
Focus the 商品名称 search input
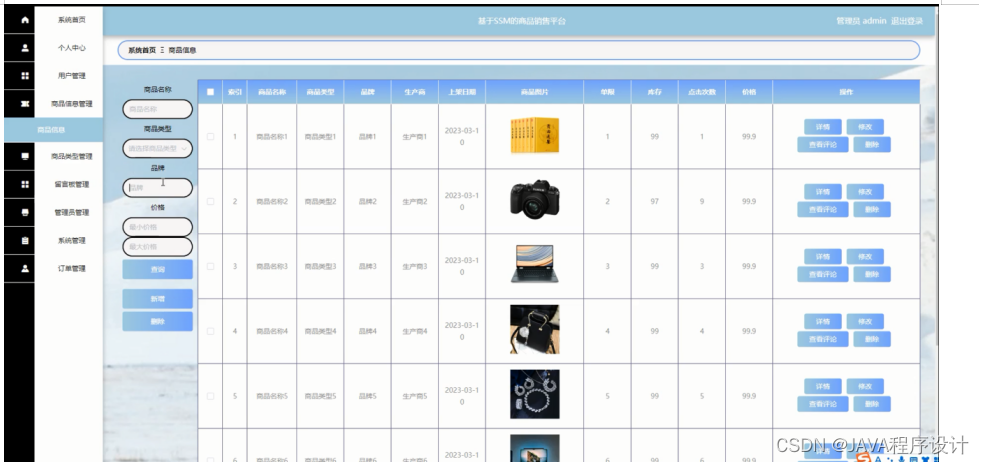coord(158,109)
